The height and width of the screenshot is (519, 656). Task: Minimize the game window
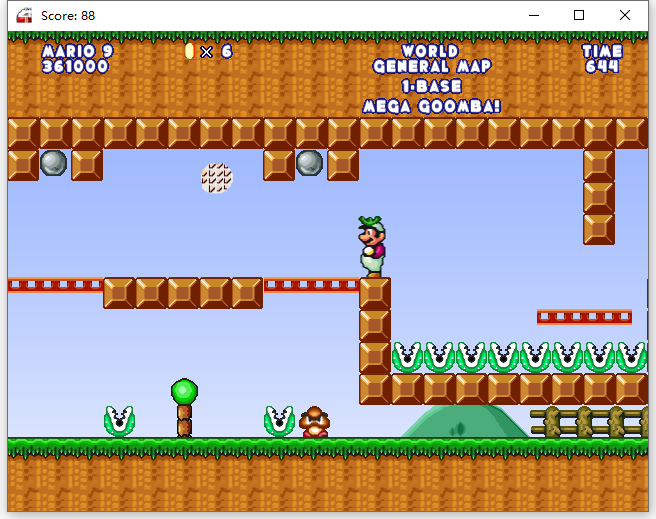534,15
